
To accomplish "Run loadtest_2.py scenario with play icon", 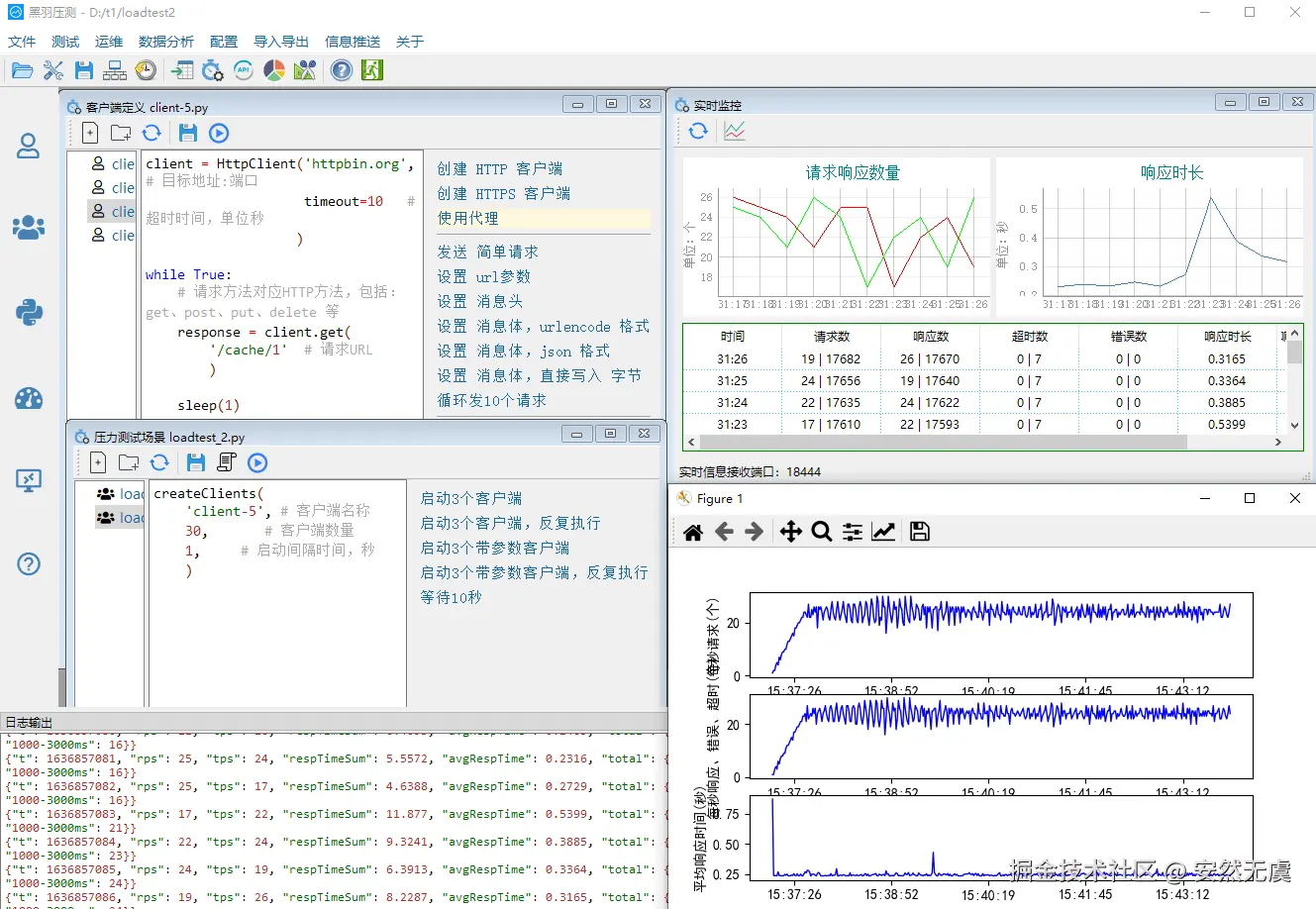I will click(x=257, y=462).
